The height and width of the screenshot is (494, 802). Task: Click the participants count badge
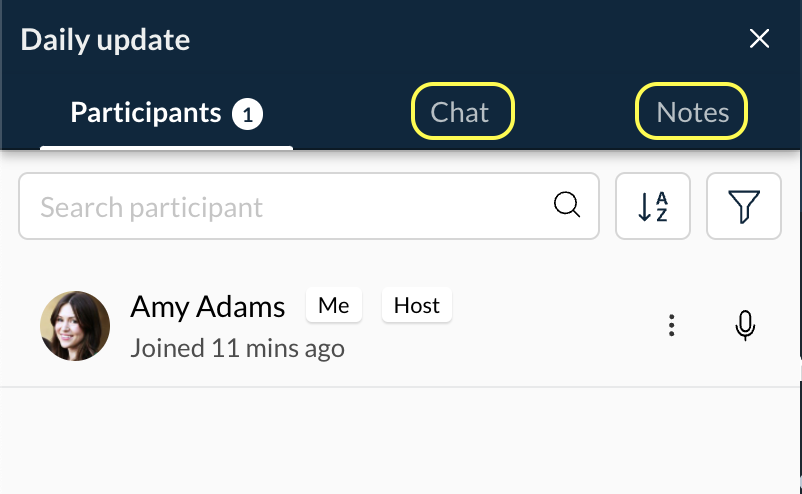coord(248,114)
